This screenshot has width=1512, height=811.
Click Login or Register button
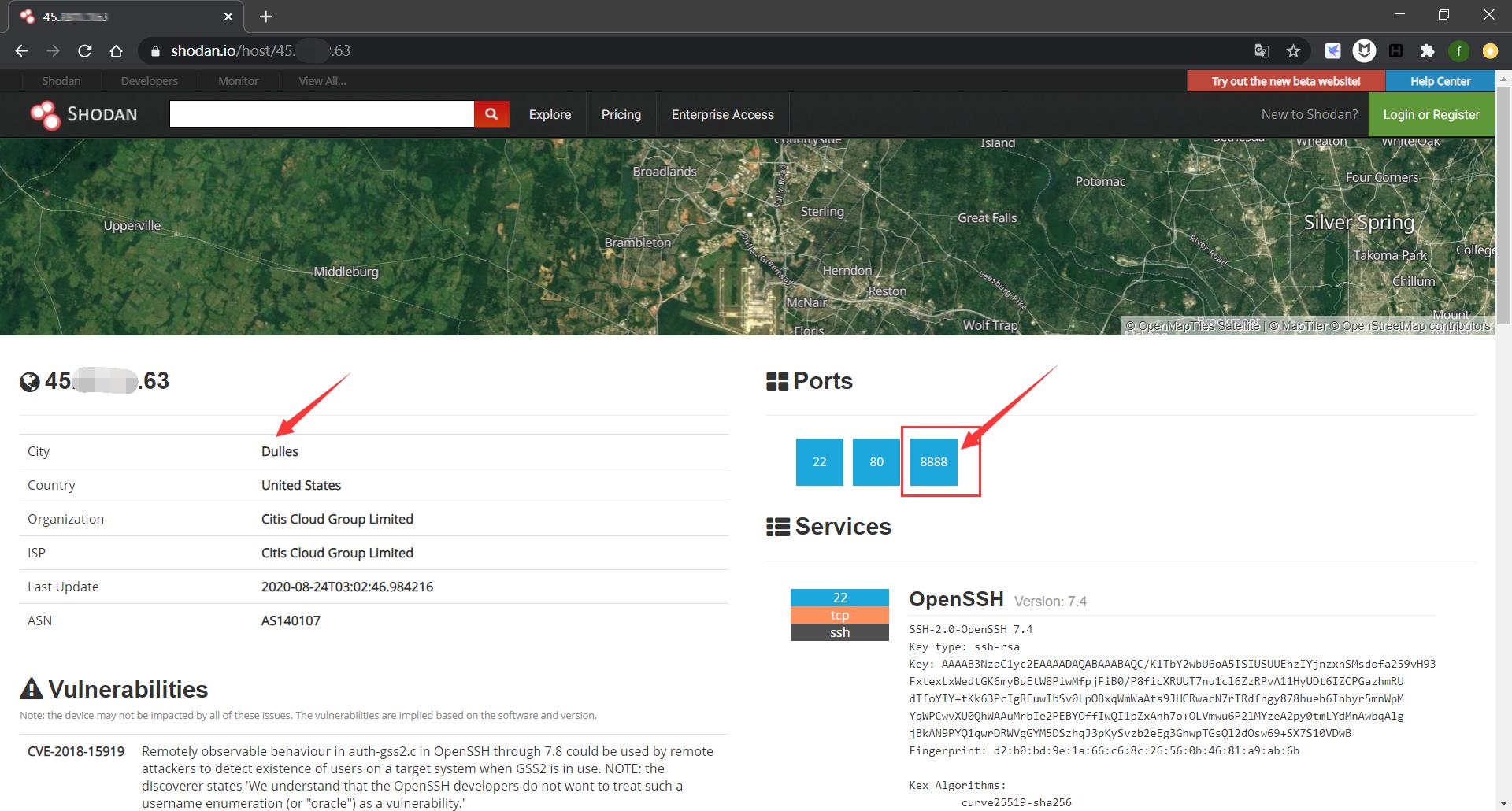(x=1431, y=114)
